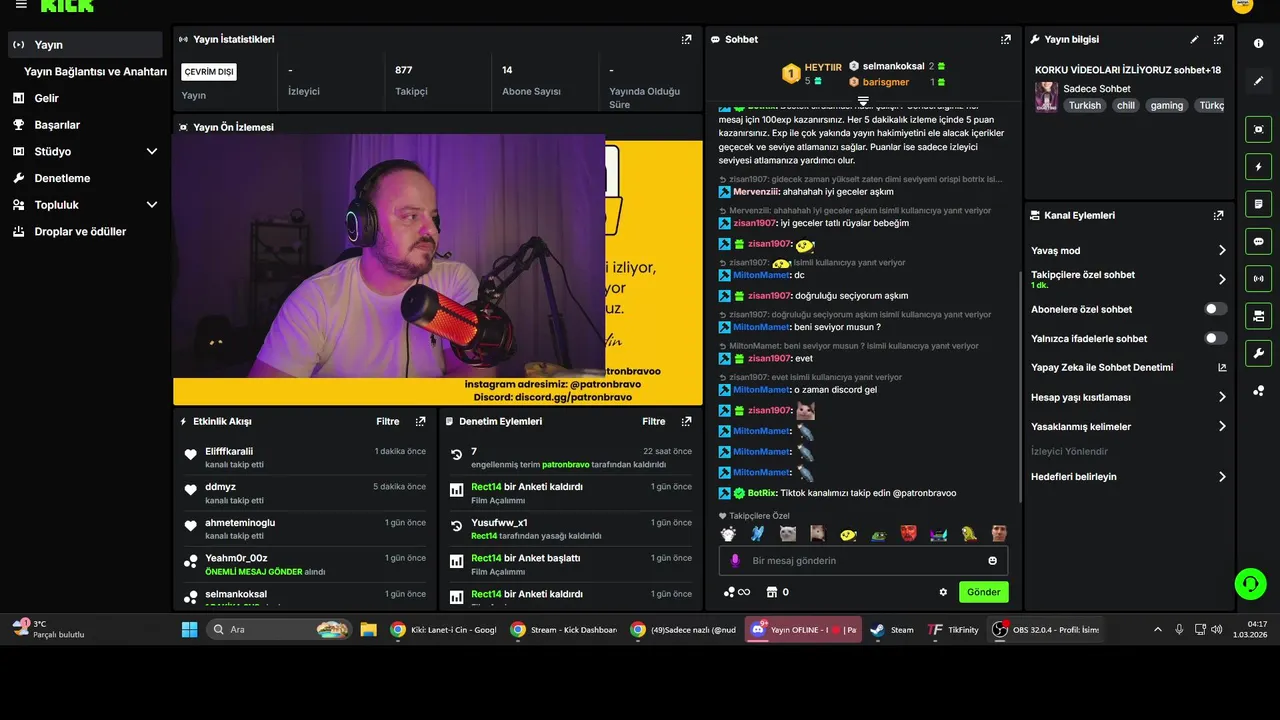Click the channel points infinity icon
1280x720 pixels.
coord(737,592)
